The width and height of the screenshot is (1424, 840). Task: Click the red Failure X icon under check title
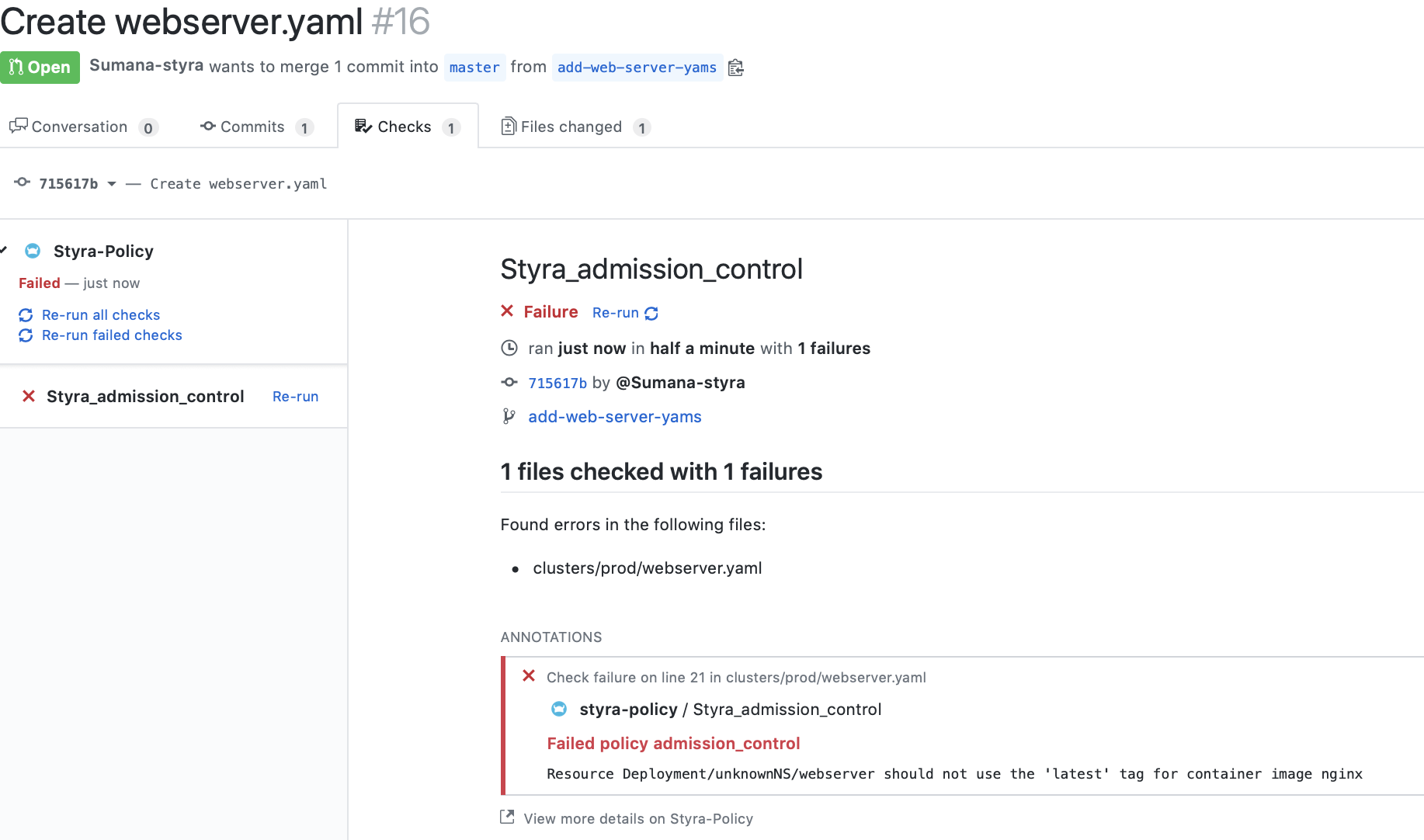(x=507, y=311)
